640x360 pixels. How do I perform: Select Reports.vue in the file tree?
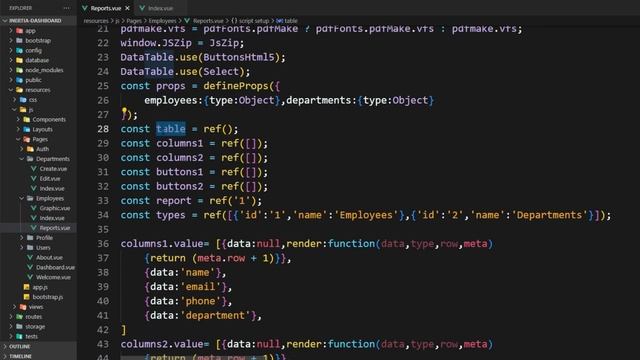coord(38,228)
